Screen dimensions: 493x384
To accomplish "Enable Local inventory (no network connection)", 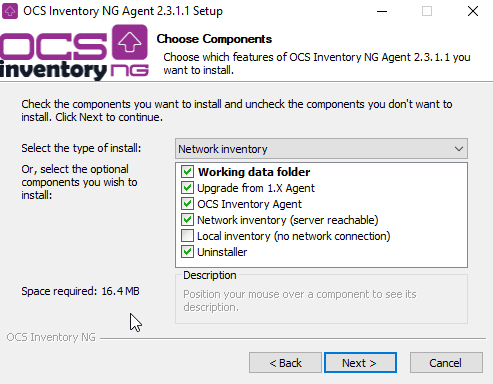I will point(187,236).
